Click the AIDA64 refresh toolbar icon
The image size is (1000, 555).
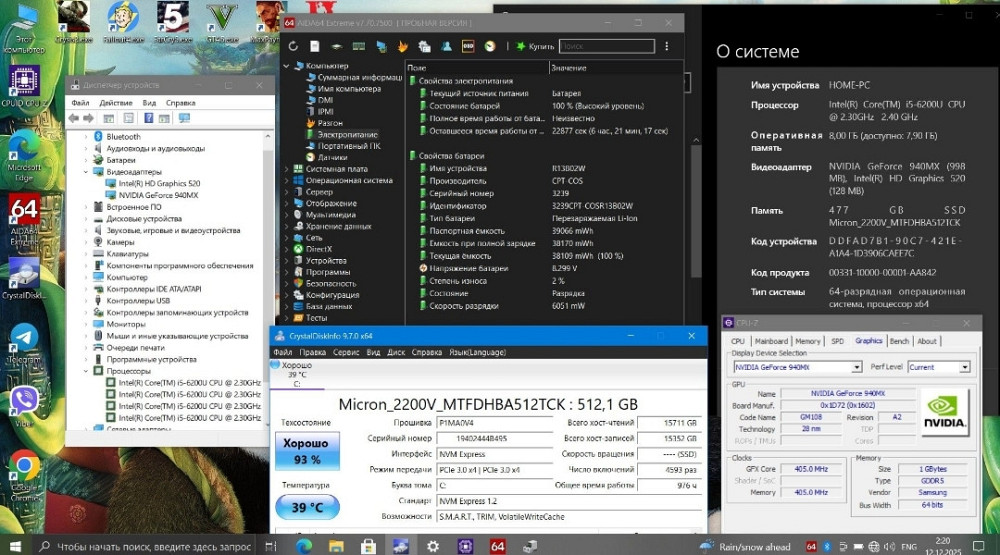point(293,46)
